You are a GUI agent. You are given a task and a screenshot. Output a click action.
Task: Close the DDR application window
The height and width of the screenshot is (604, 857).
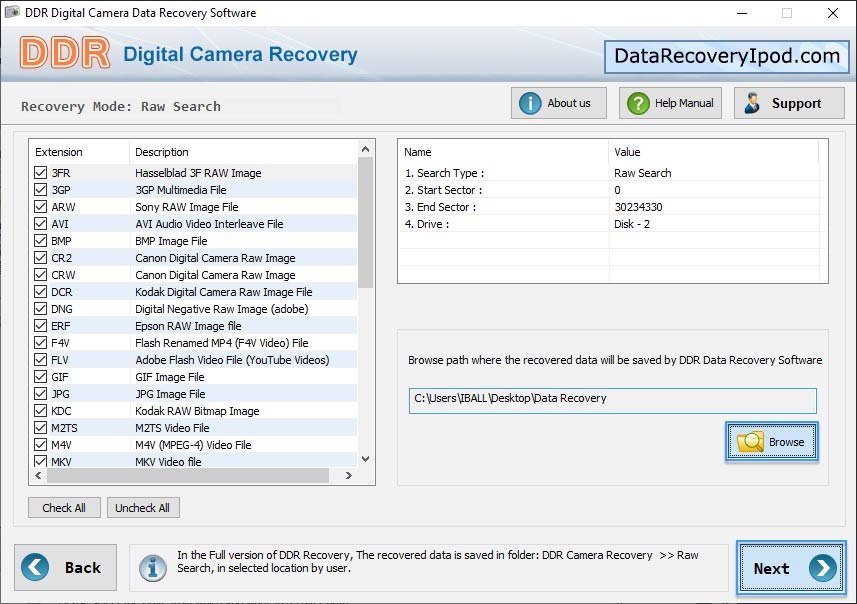pos(832,13)
